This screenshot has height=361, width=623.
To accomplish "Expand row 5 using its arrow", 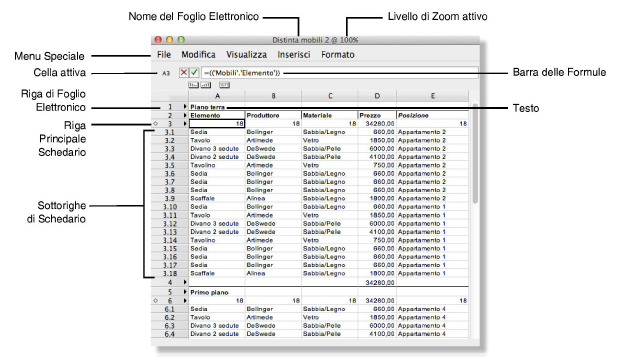I will pos(185,292).
